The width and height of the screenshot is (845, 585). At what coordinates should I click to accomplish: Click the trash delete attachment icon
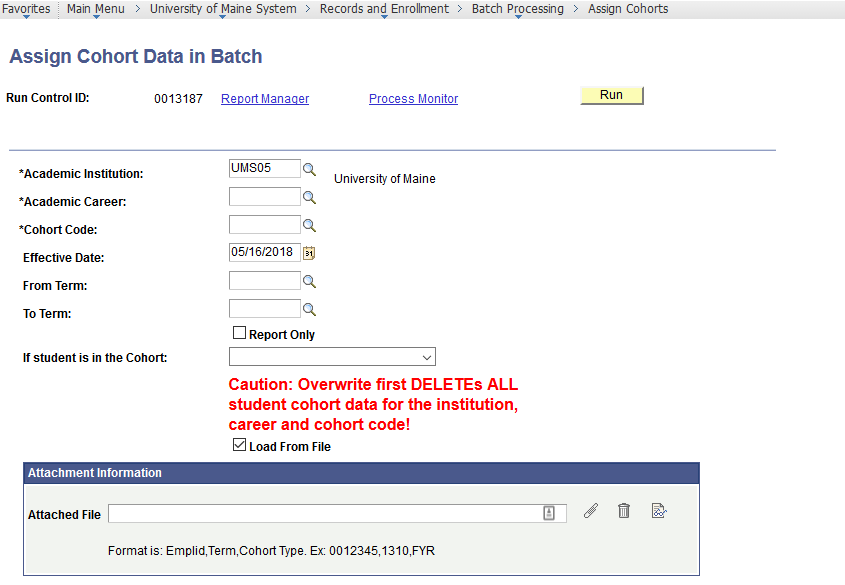(x=624, y=511)
